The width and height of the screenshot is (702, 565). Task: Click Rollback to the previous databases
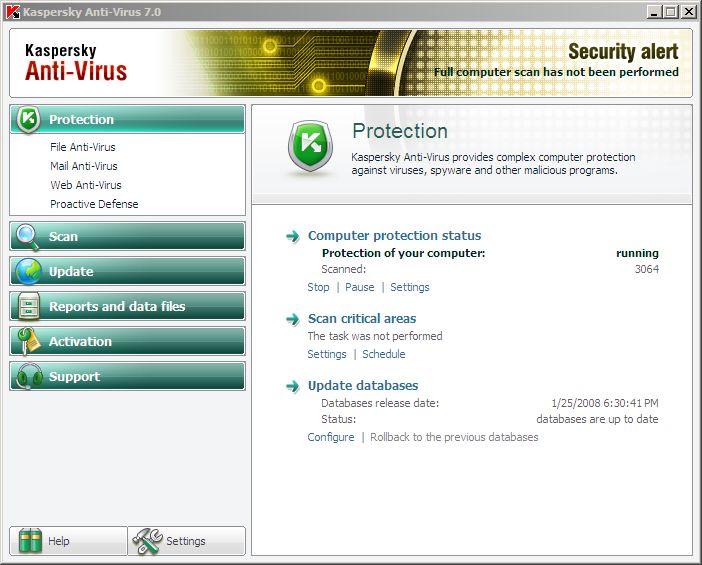(454, 437)
